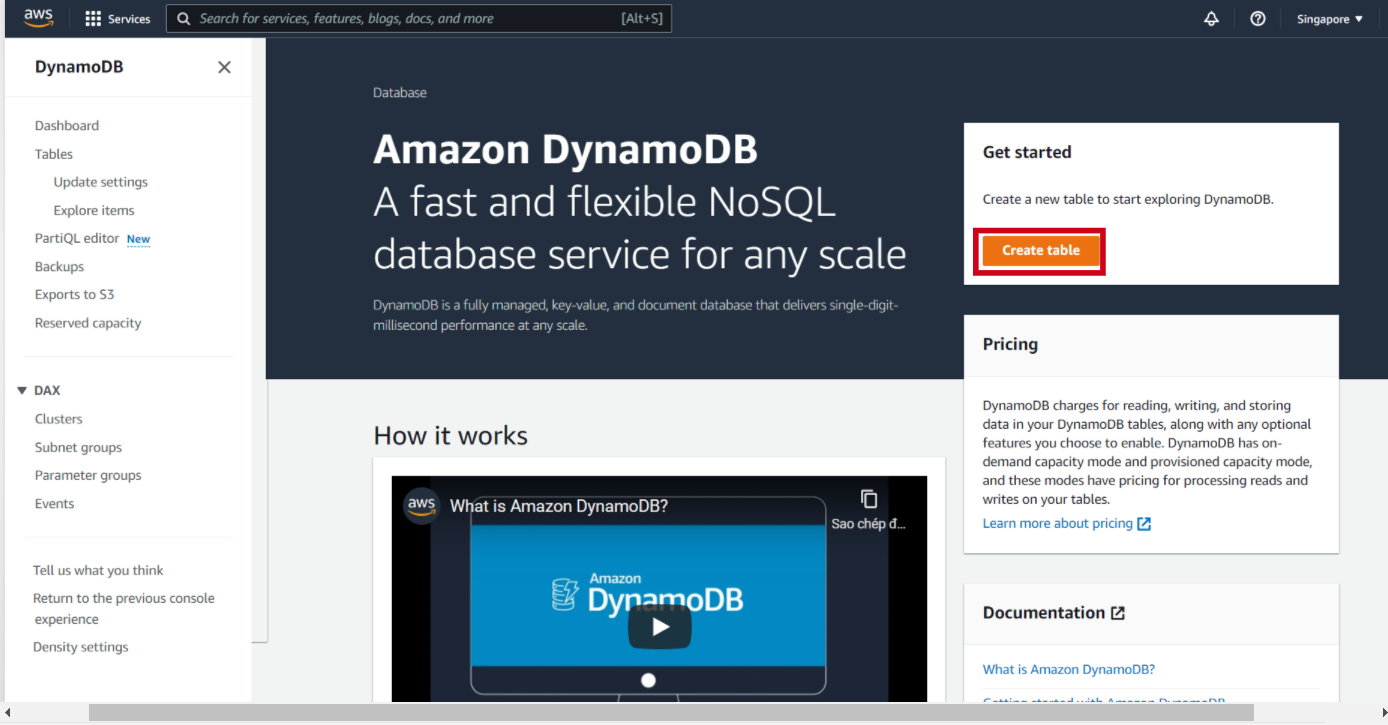The image size is (1388, 725).
Task: Click the scrollbar left arrow
Action: (8, 713)
